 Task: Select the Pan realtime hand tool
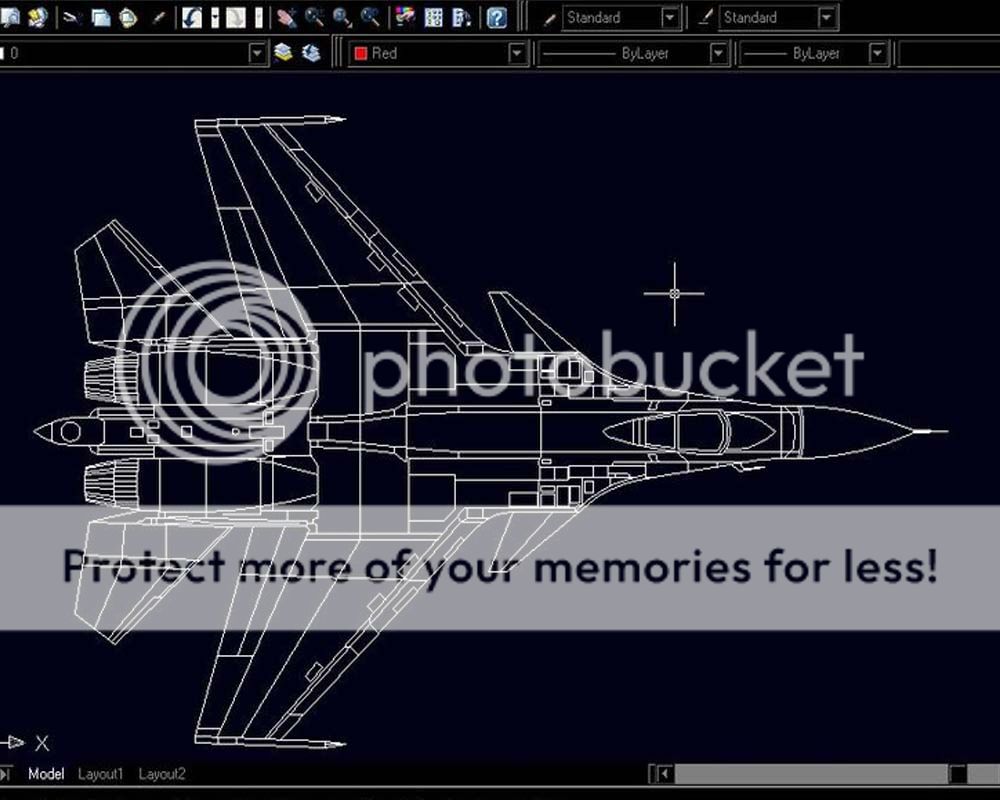286,17
